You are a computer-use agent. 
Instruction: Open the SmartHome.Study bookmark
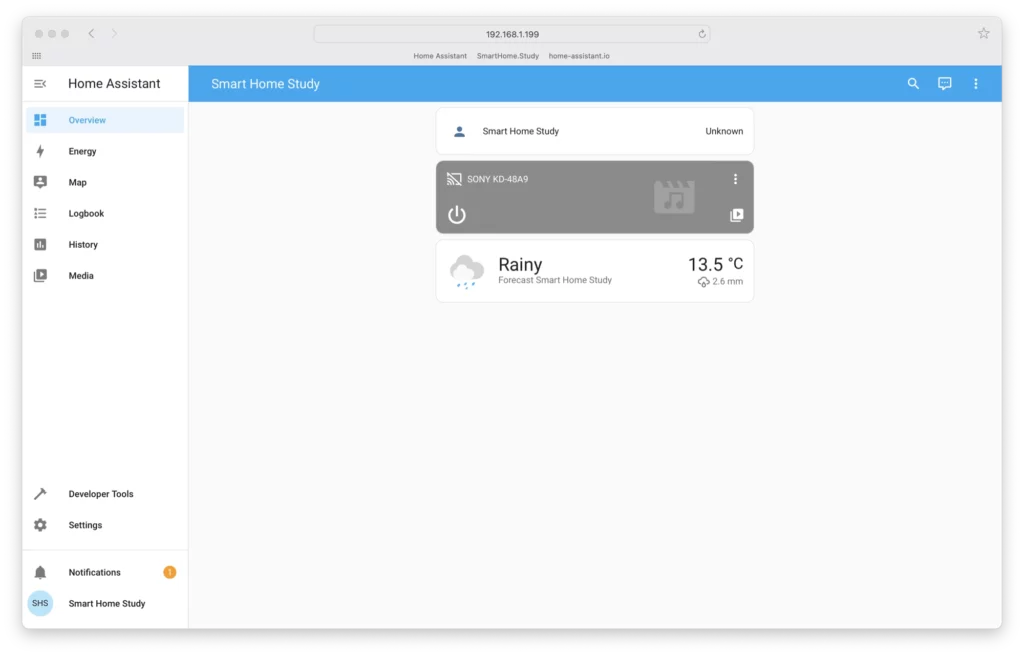tap(507, 56)
